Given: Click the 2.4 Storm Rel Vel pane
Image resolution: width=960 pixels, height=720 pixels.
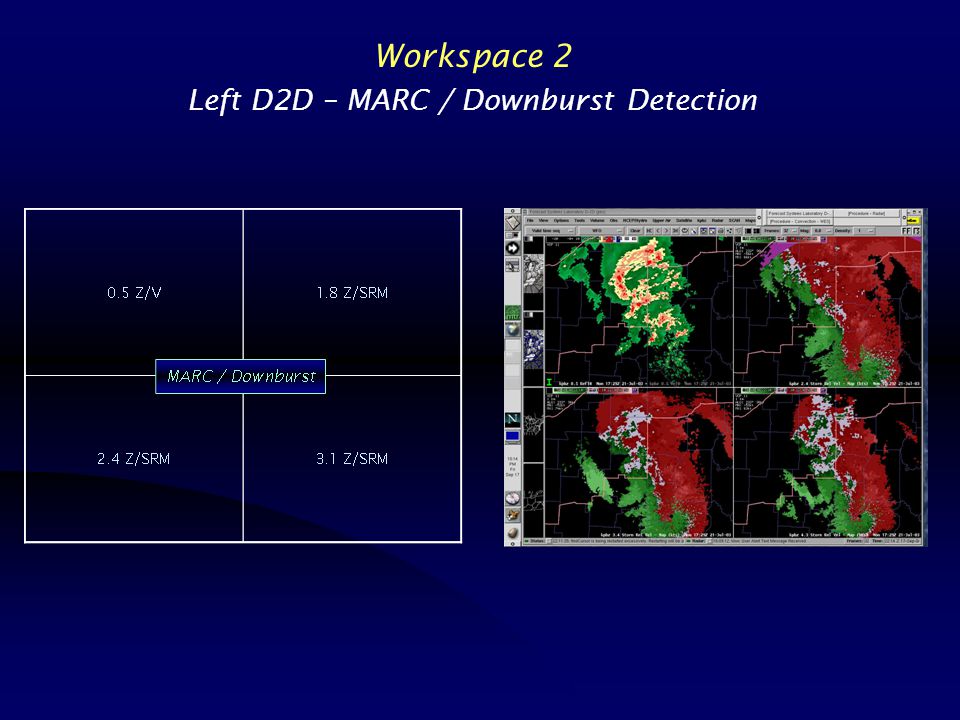Looking at the screenshot, I should coord(827,311).
